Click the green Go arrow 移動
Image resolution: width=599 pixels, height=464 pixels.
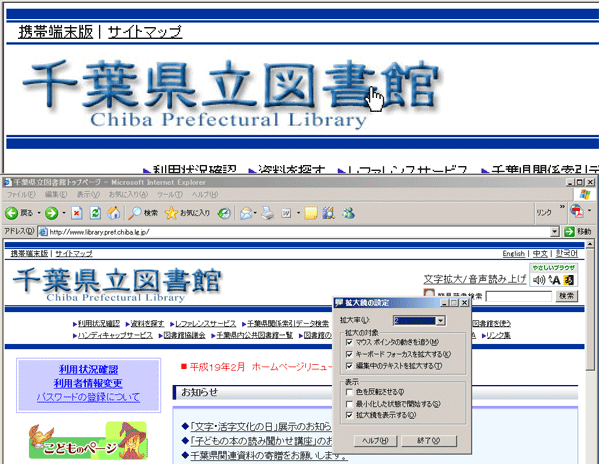point(569,231)
